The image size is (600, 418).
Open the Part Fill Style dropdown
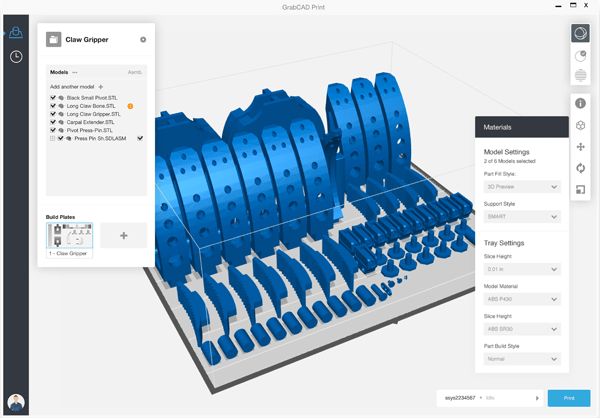coord(521,187)
